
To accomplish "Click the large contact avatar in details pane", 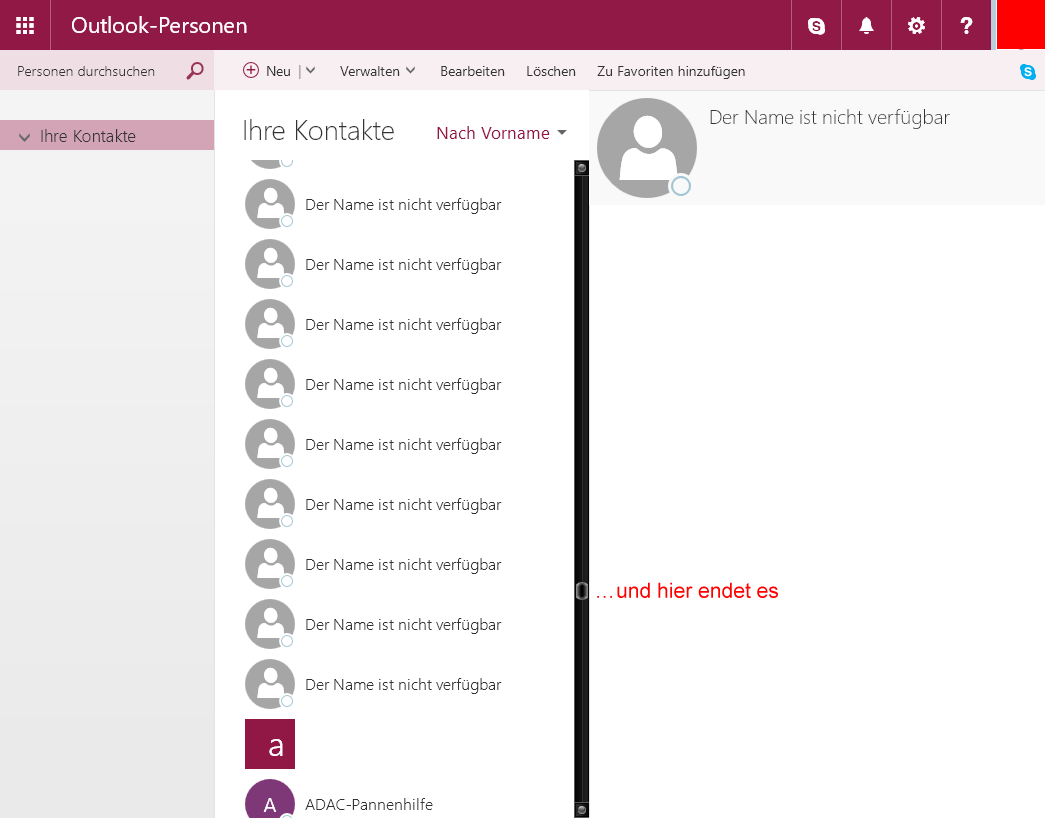I will point(646,148).
